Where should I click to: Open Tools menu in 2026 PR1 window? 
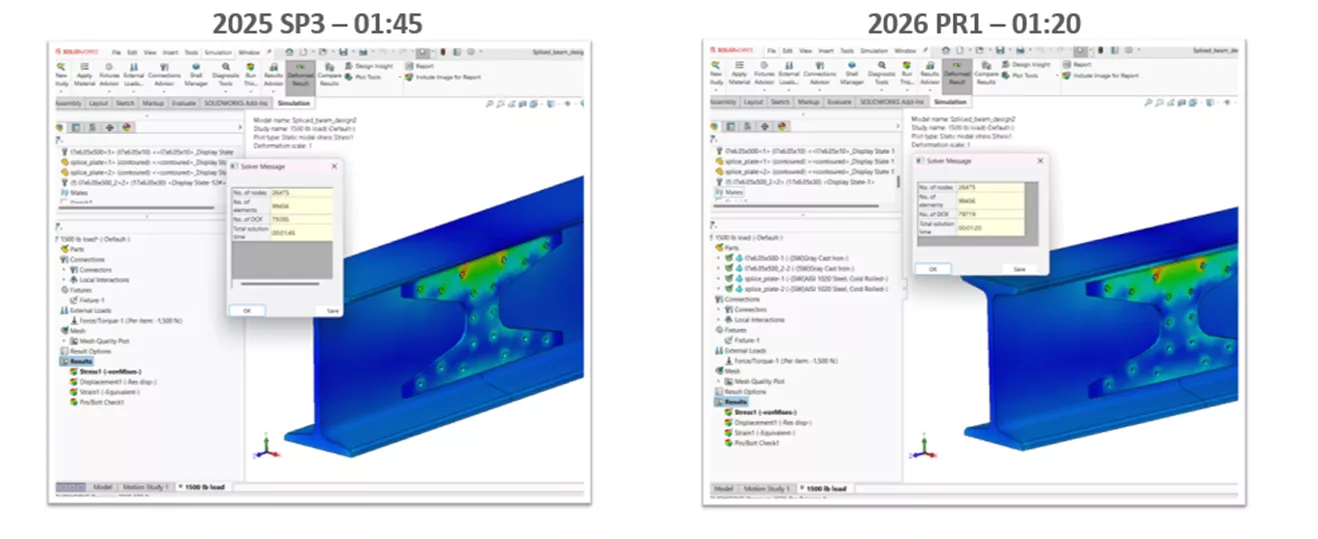click(x=846, y=50)
